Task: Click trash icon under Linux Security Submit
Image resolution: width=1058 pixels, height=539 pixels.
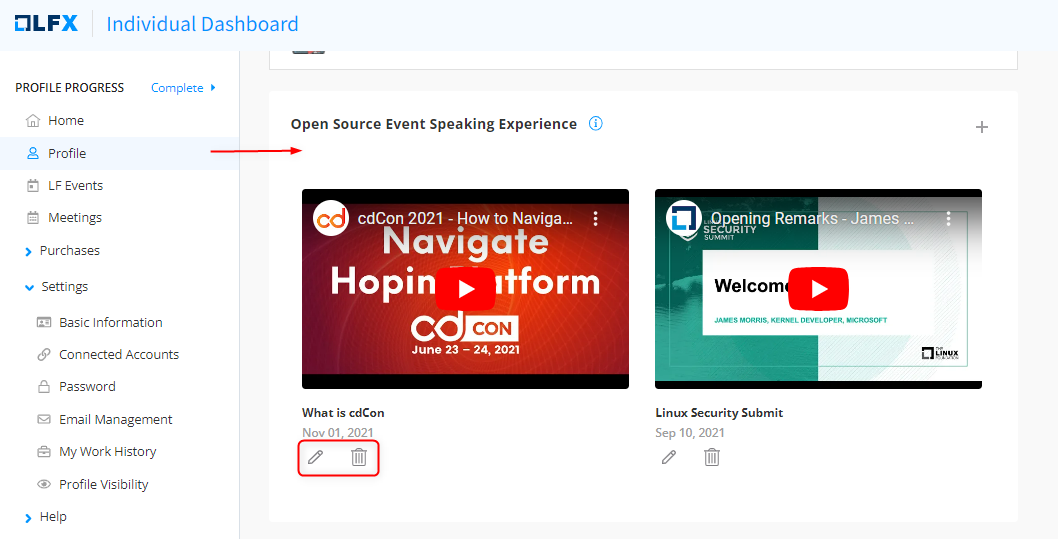Action: coord(712,457)
